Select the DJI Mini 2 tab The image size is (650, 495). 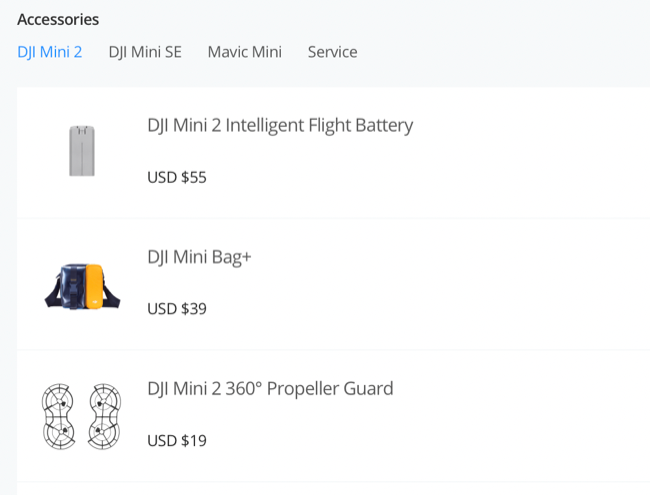tap(50, 52)
